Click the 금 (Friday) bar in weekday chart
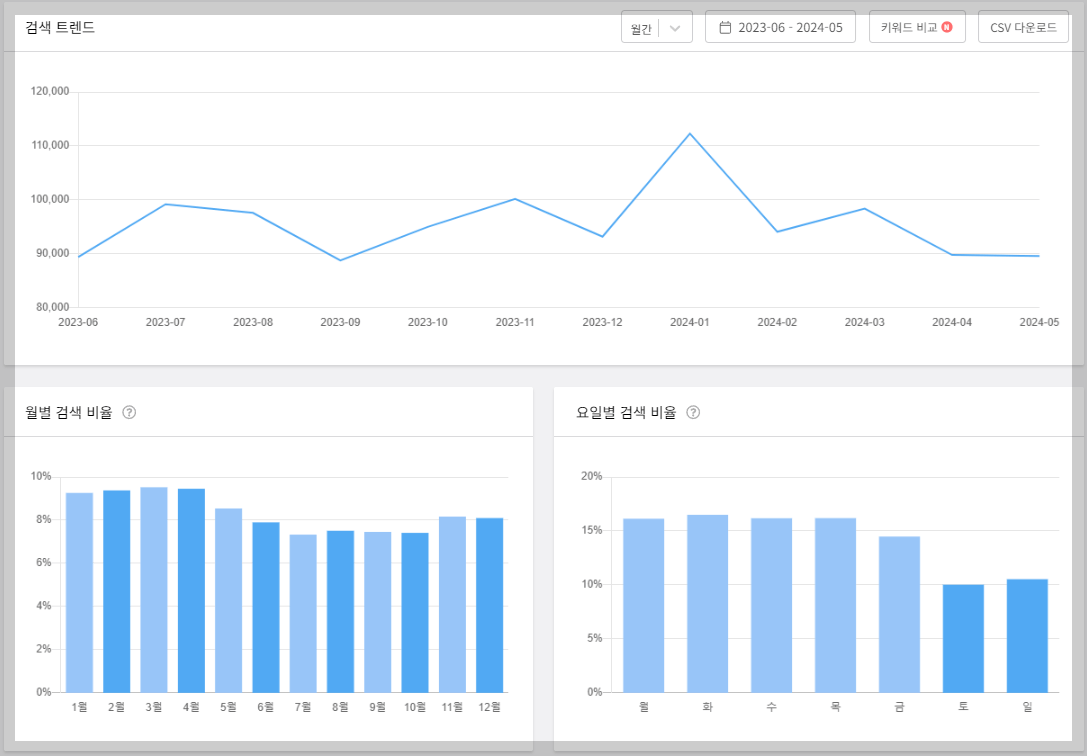The image size is (1087, 756). 899,614
